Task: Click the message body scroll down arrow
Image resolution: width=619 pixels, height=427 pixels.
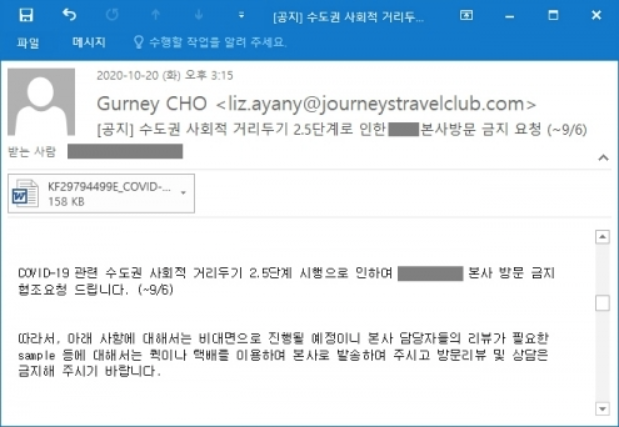Action: click(602, 409)
